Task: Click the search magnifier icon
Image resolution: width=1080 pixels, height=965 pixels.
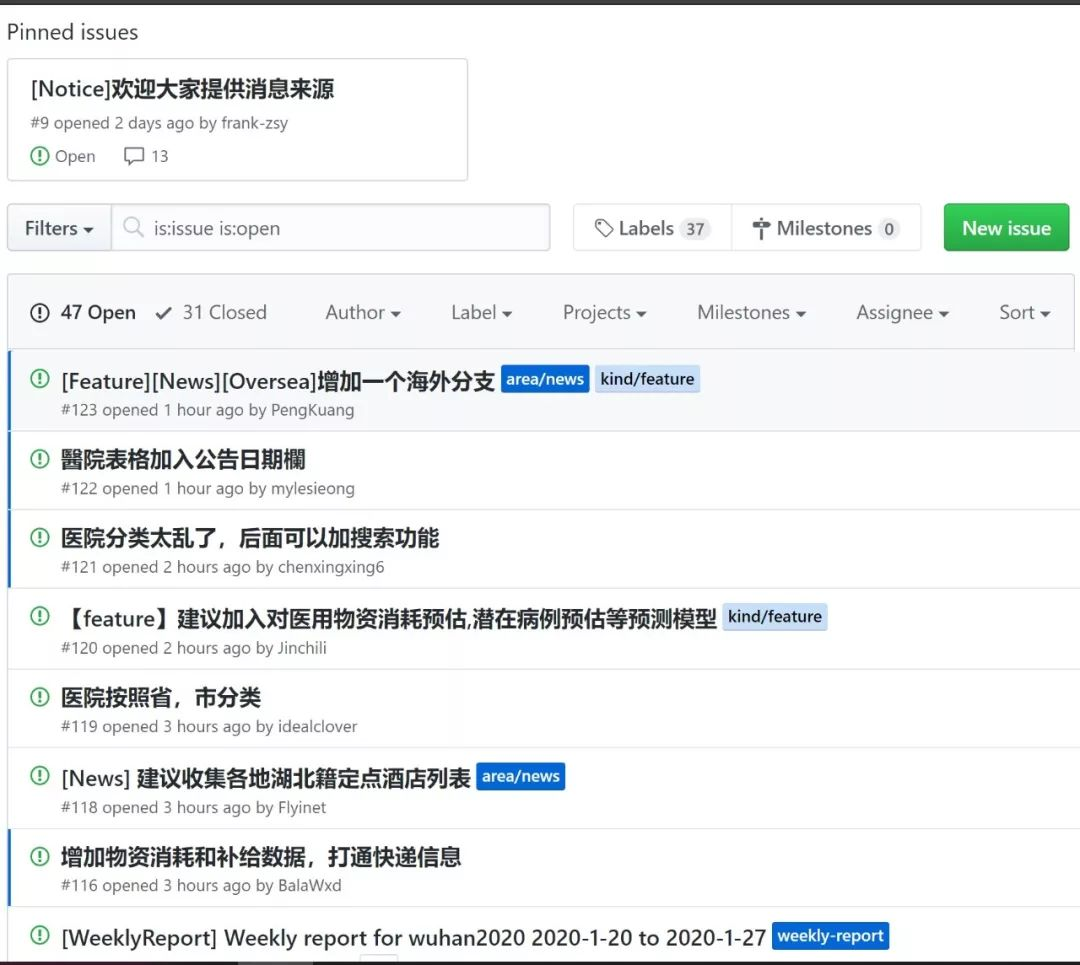Action: [x=133, y=227]
